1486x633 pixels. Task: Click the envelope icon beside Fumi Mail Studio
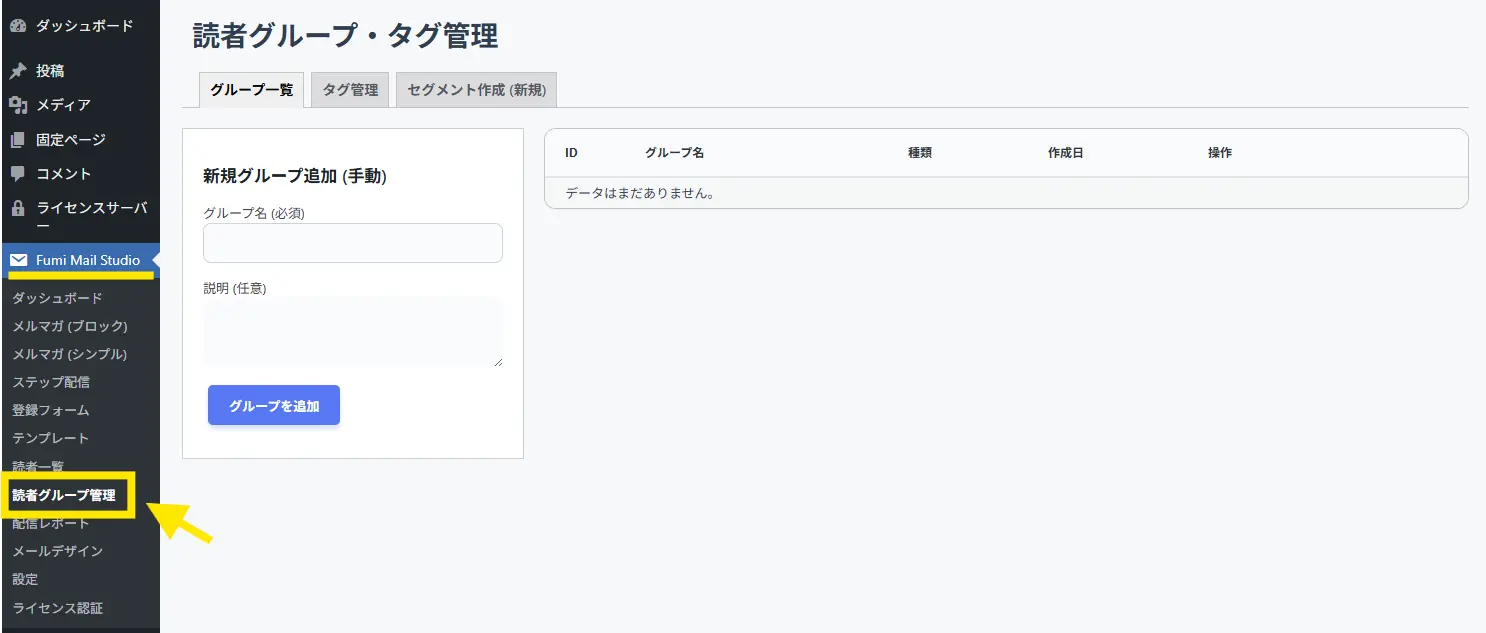tap(19, 260)
